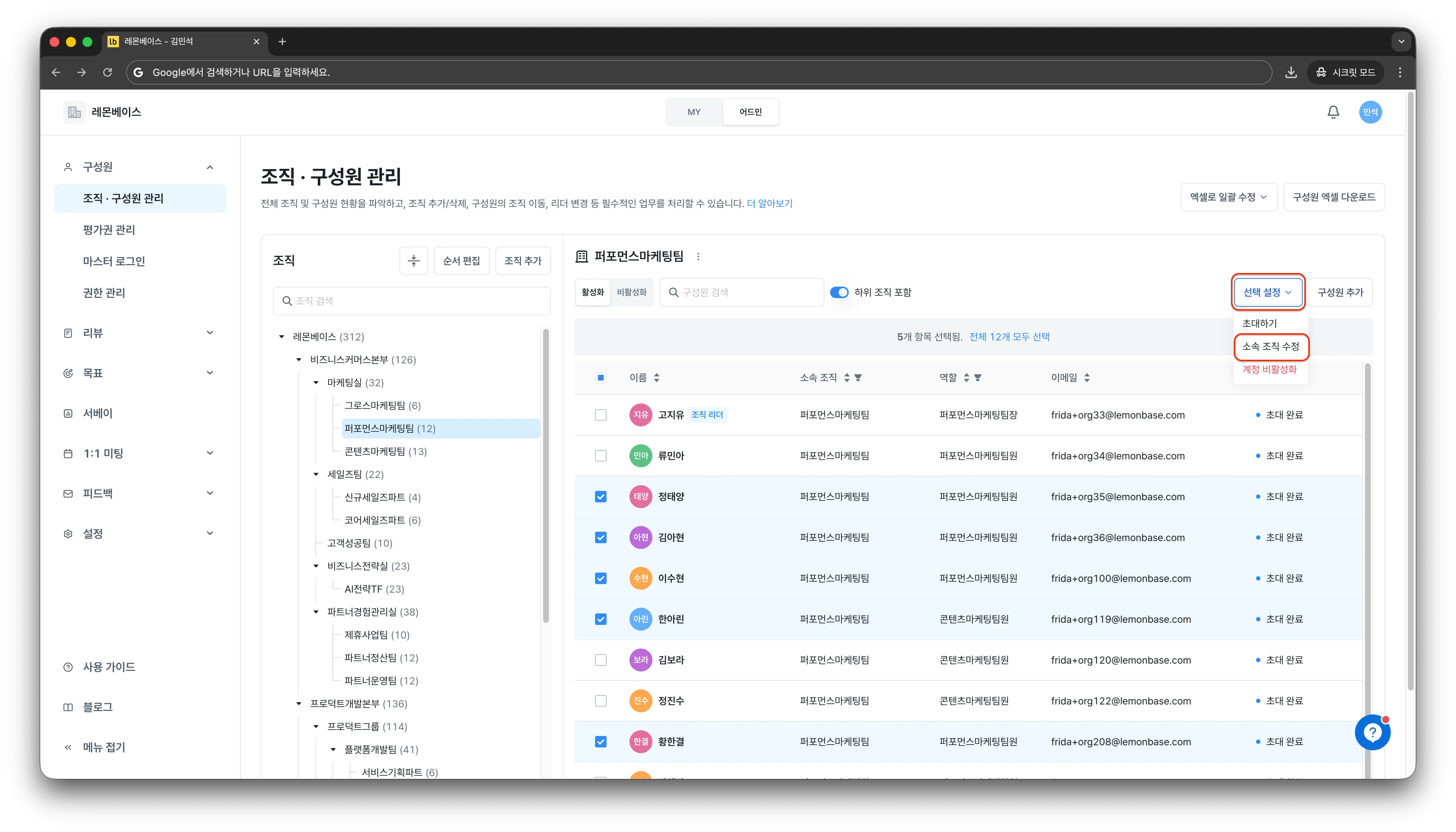
Task: Click the 레몬베이스 building logo icon
Action: coord(74,112)
